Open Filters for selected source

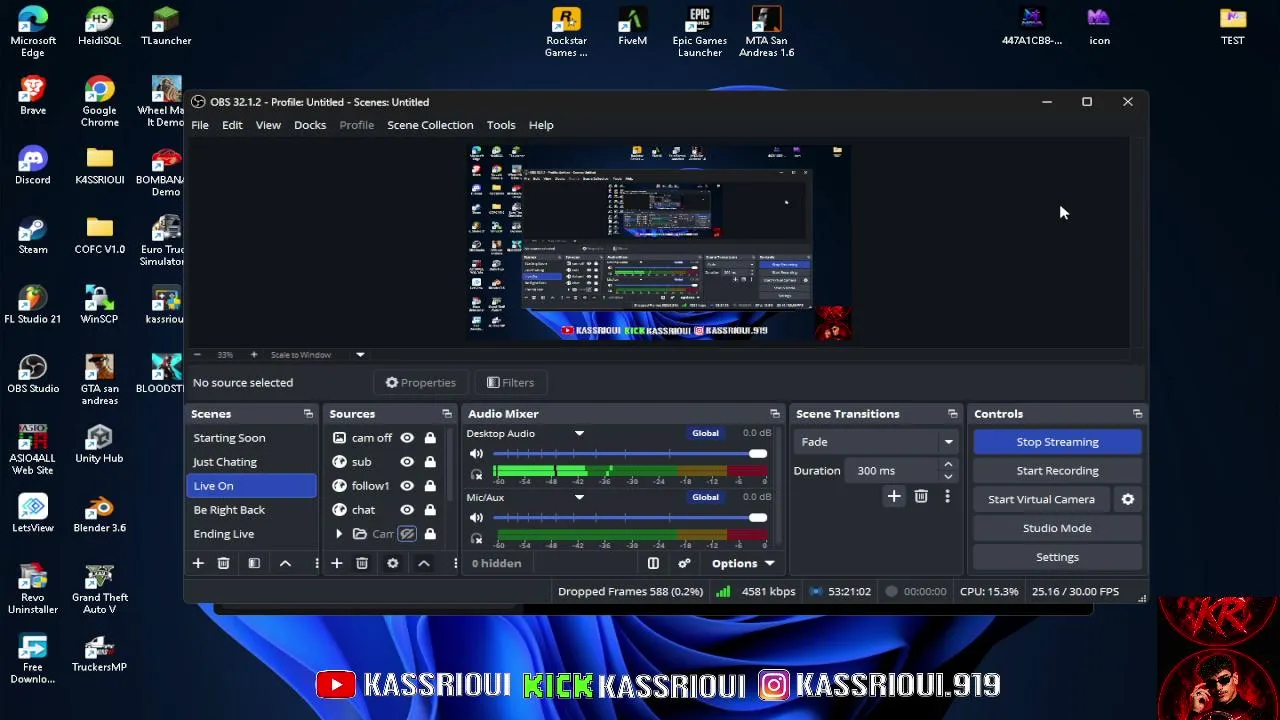point(511,383)
